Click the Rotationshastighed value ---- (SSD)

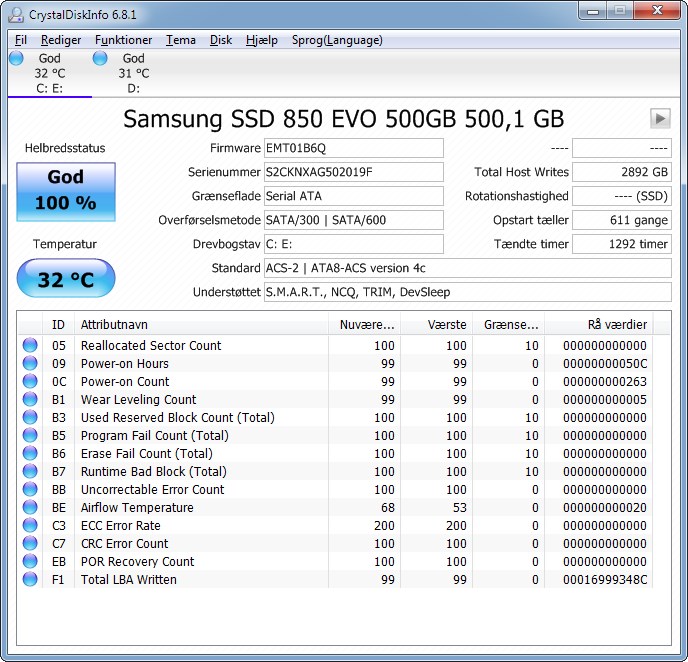pyautogui.click(x=622, y=196)
